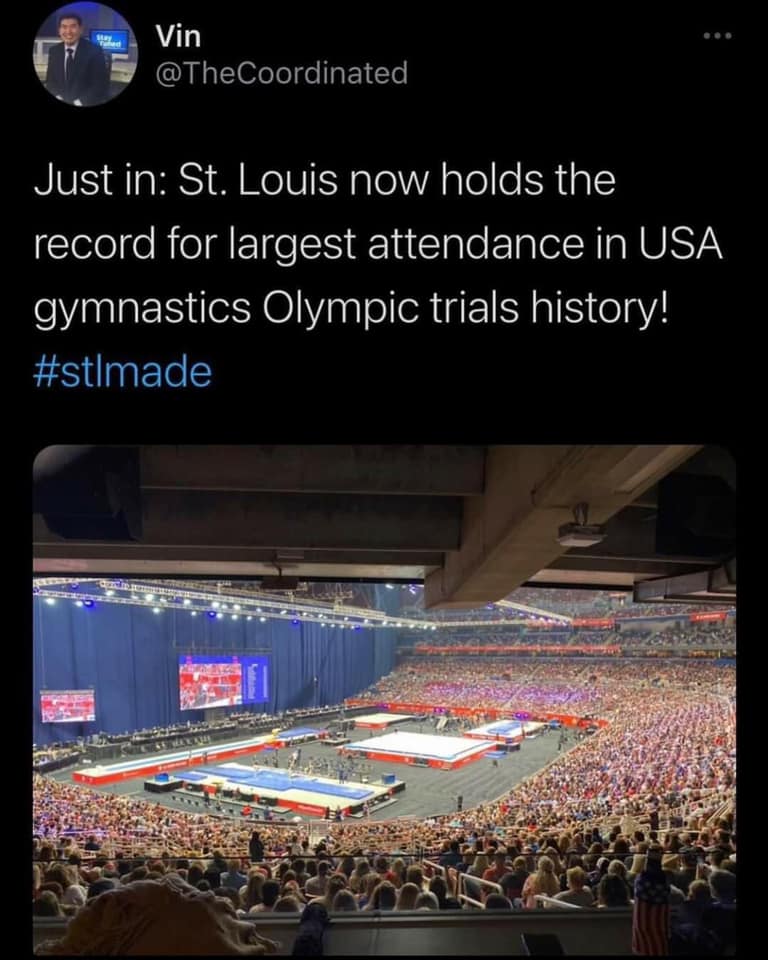Screen dimensions: 768x960
Task: Click the tweet text about St. Louis
Action: (x=377, y=245)
